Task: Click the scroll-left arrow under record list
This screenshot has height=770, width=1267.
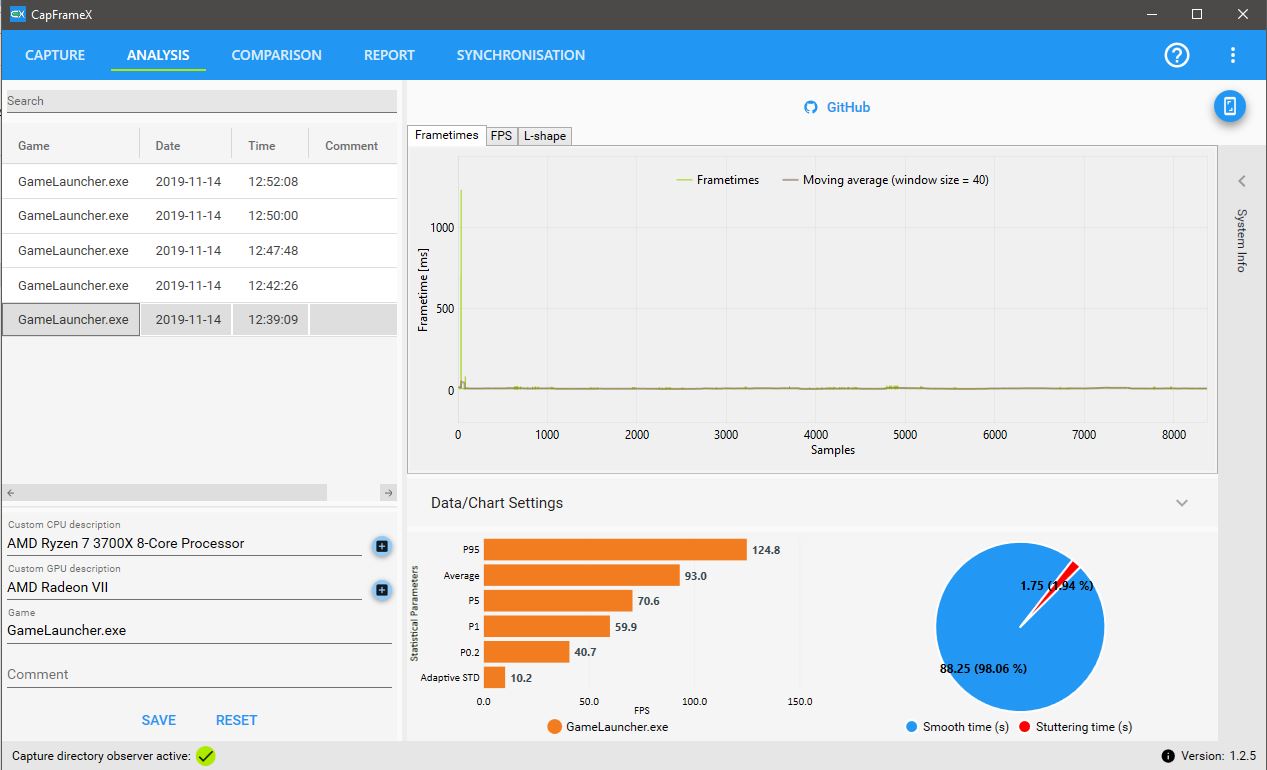Action: 10,493
